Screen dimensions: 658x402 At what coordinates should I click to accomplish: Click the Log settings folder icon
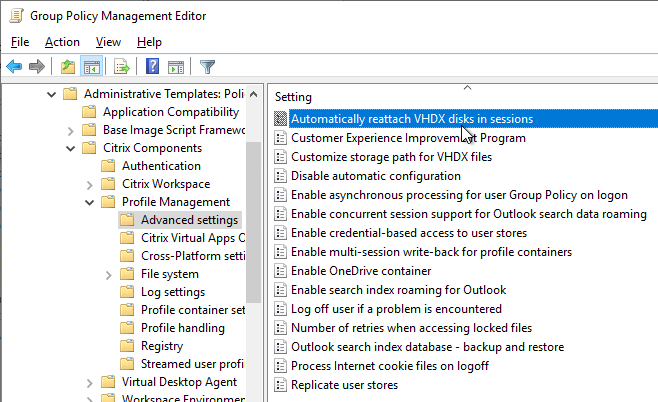pyautogui.click(x=127, y=292)
